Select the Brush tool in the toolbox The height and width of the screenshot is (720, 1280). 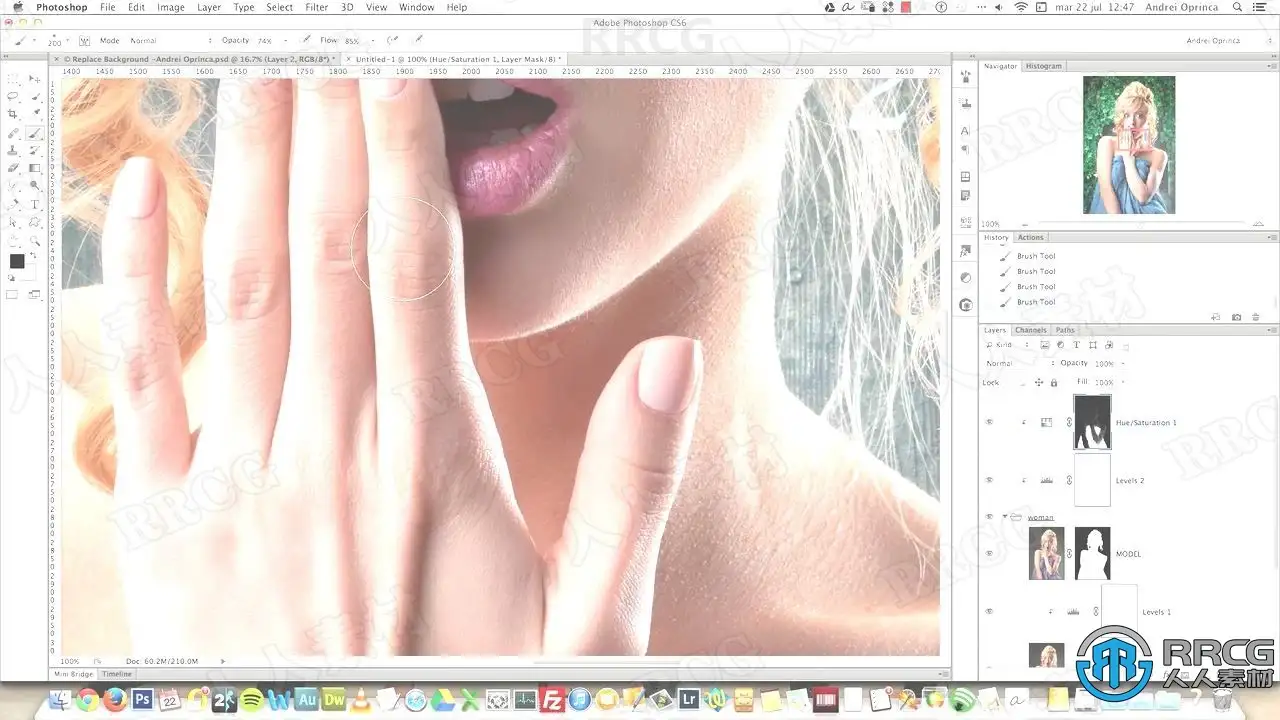(x=36, y=133)
